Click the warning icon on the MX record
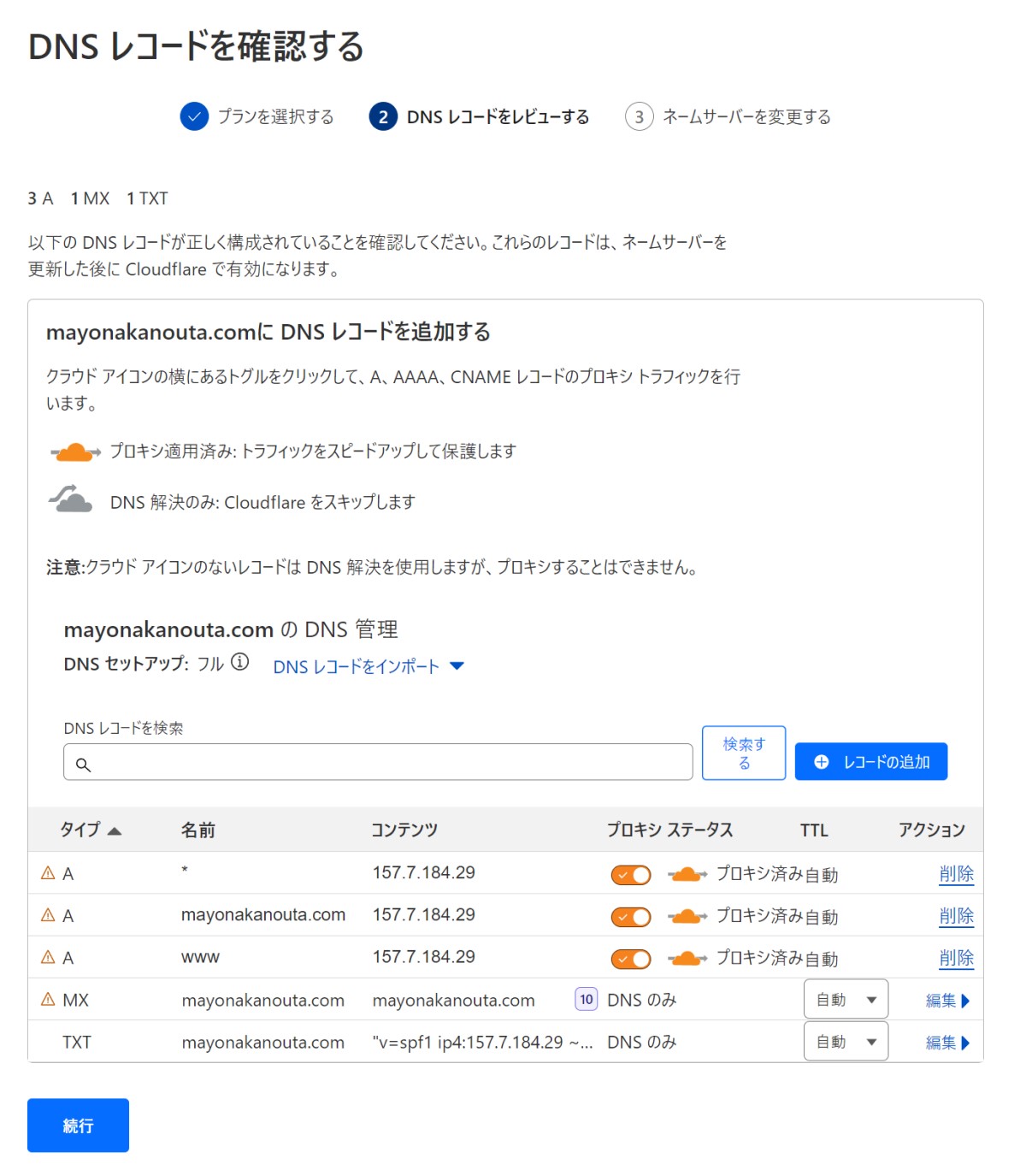 point(48,999)
